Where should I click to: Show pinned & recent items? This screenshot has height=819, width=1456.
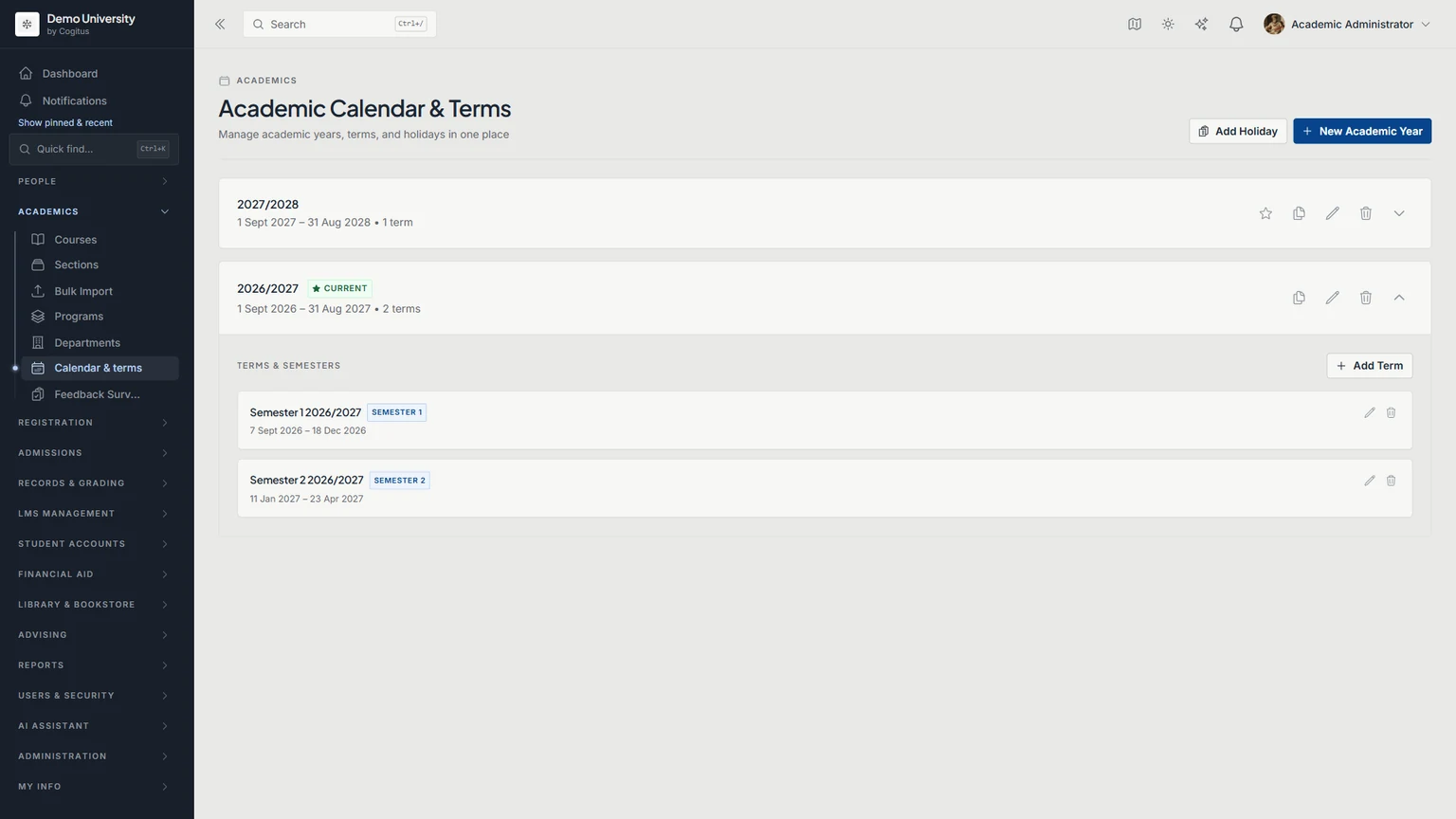(65, 123)
